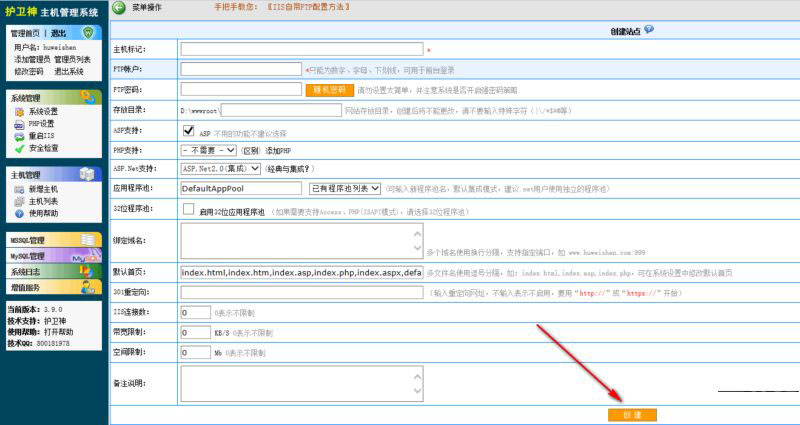Focus the 存放目录 path input field
The width and height of the screenshot is (800, 425).
pos(281,110)
